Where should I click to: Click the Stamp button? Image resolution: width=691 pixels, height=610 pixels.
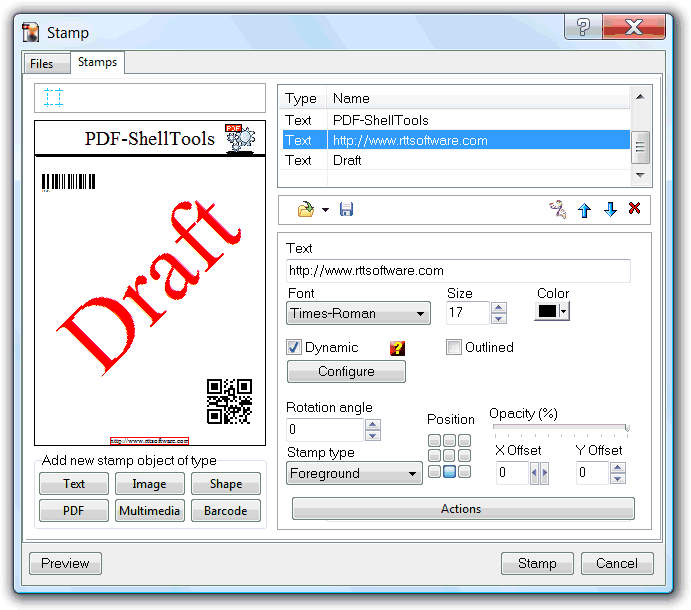[x=537, y=564]
